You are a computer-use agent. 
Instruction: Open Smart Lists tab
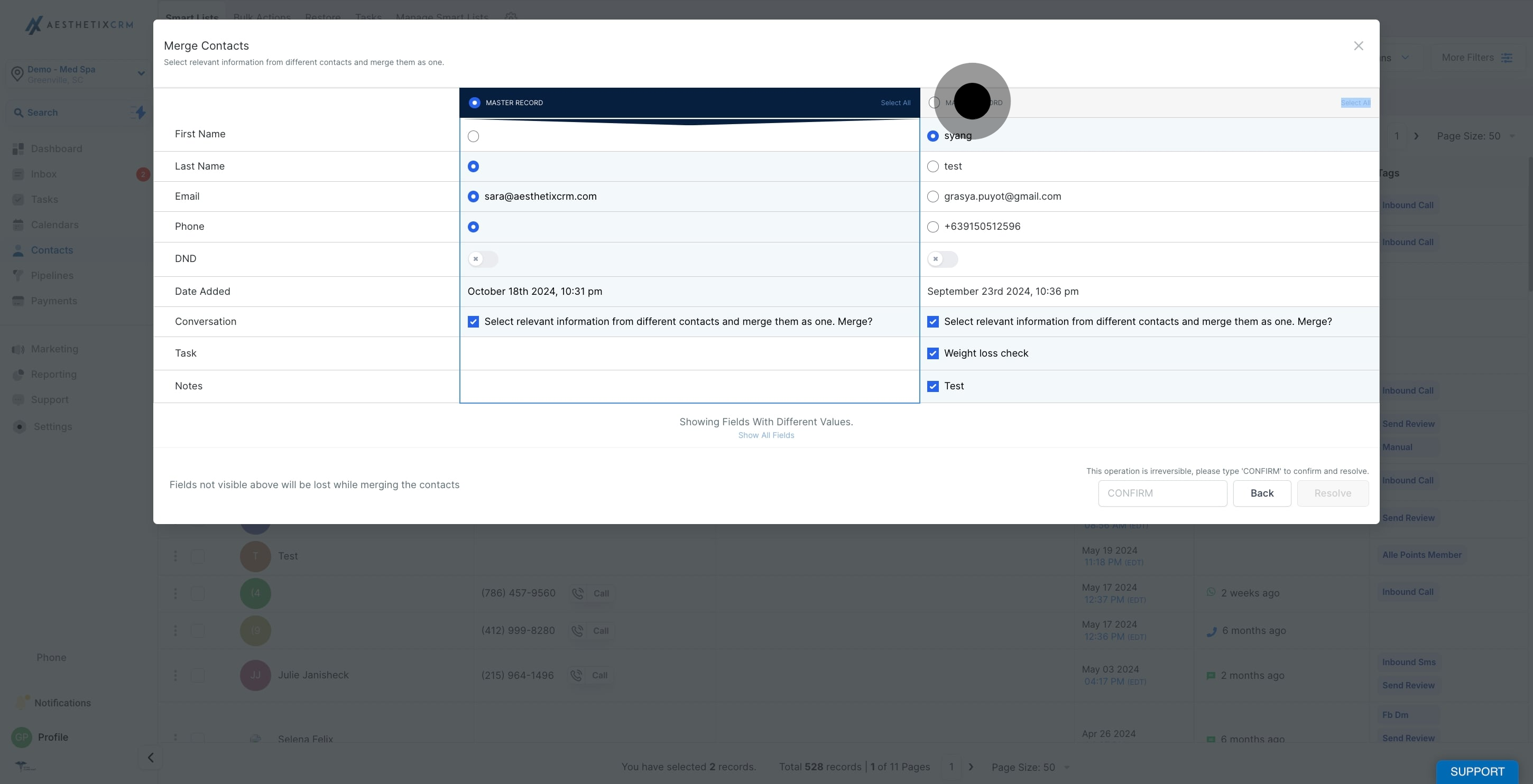[x=191, y=17]
